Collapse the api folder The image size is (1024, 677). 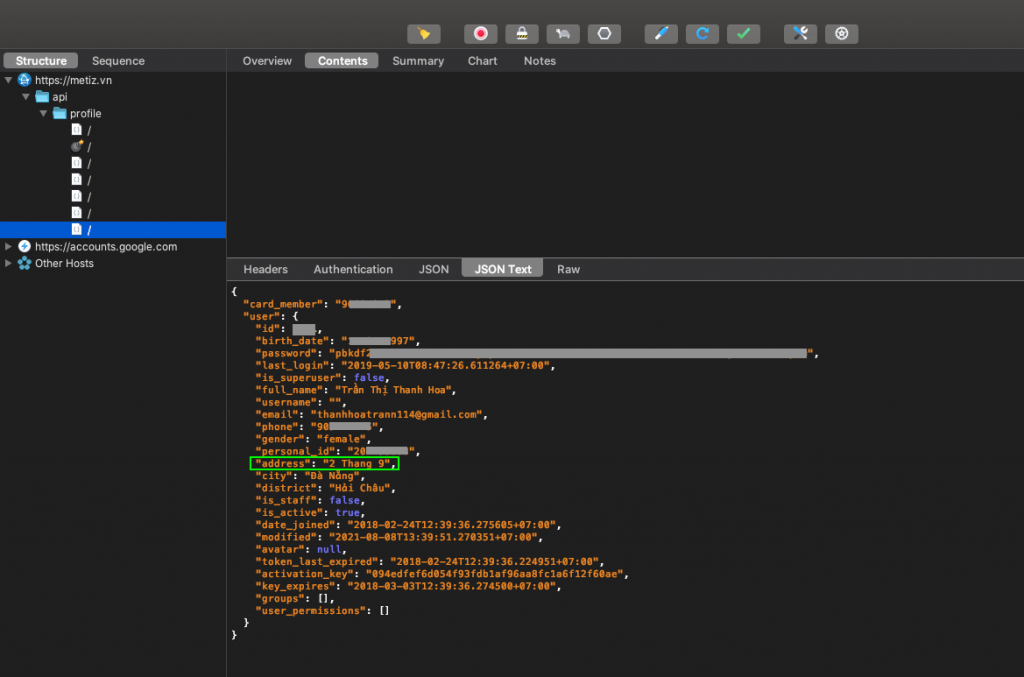click(x=26, y=97)
